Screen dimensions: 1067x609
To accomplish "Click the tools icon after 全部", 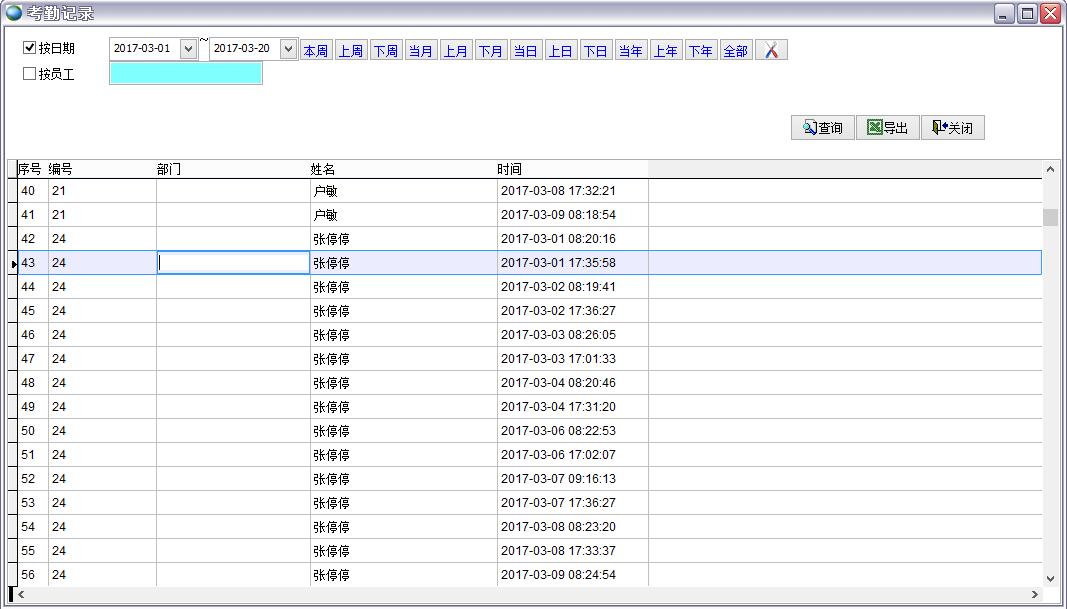I will coord(771,50).
